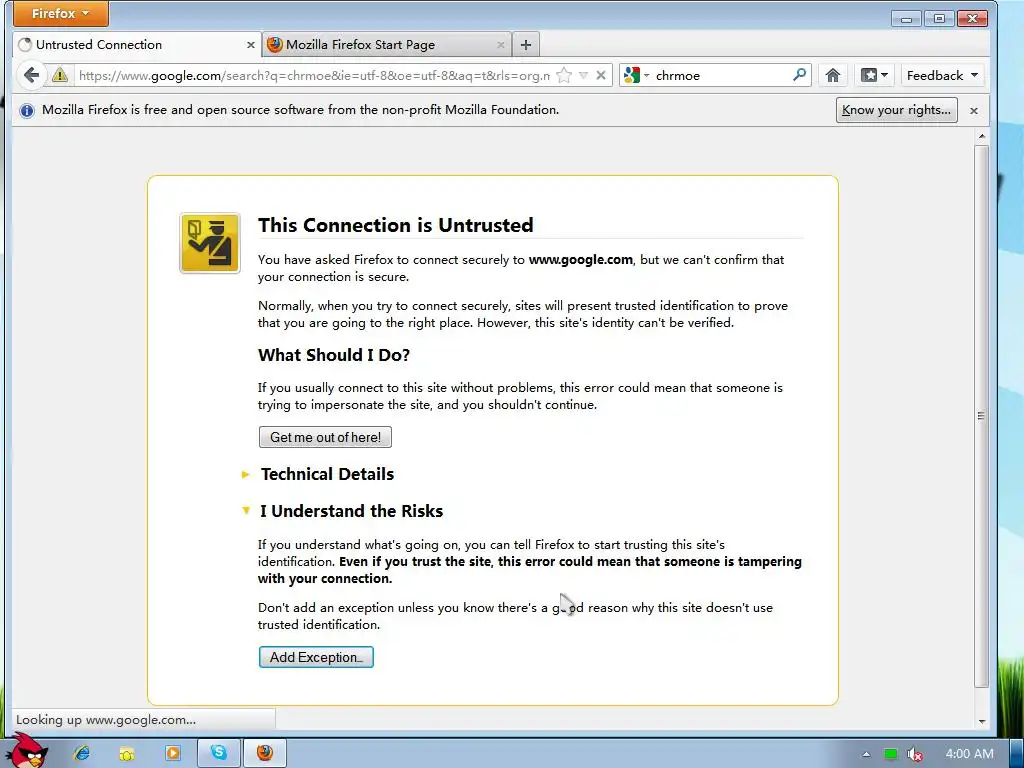Click the yellow police officer warning icon
1024x768 pixels.
(210, 243)
